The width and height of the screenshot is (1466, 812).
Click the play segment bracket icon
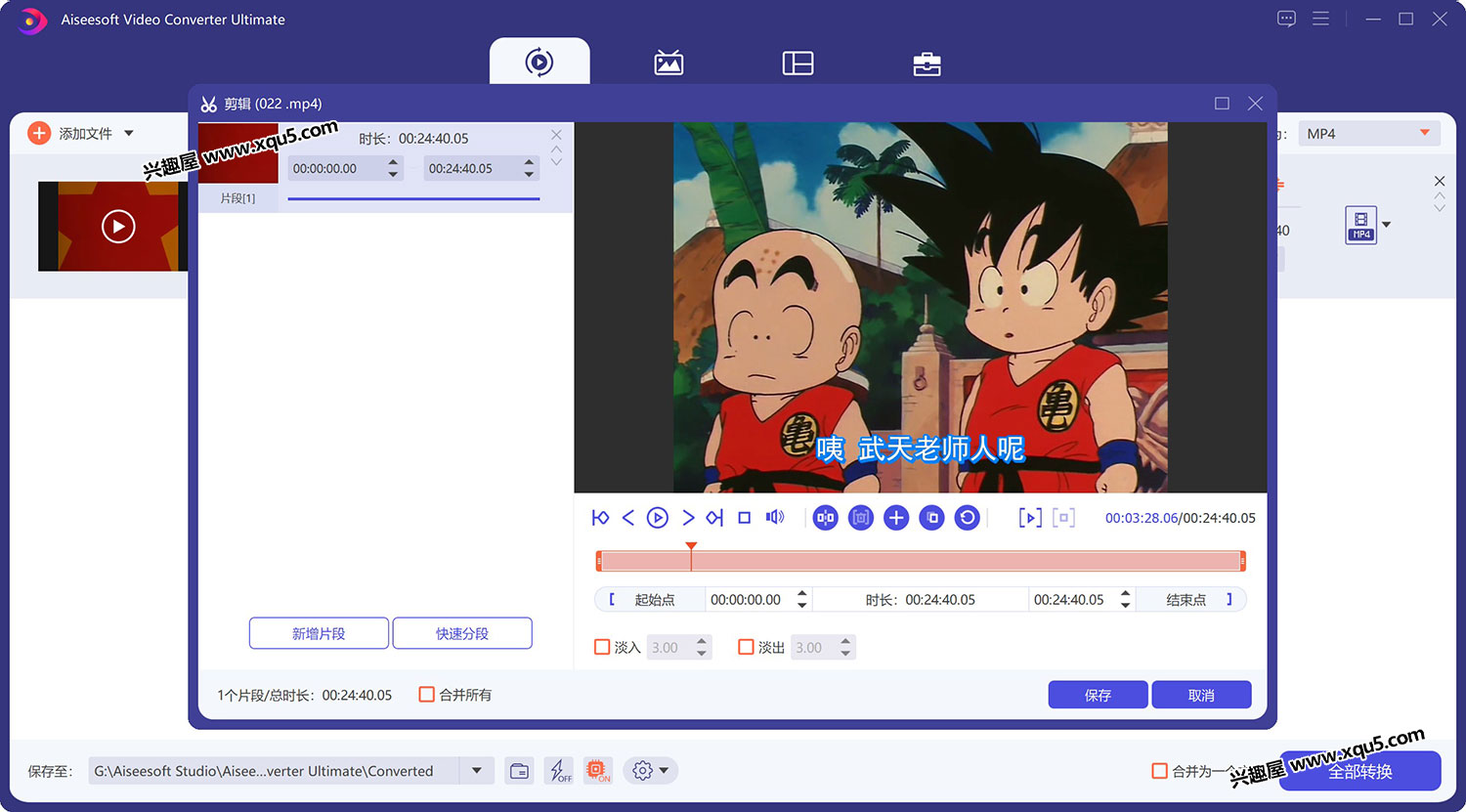pyautogui.click(x=1030, y=518)
